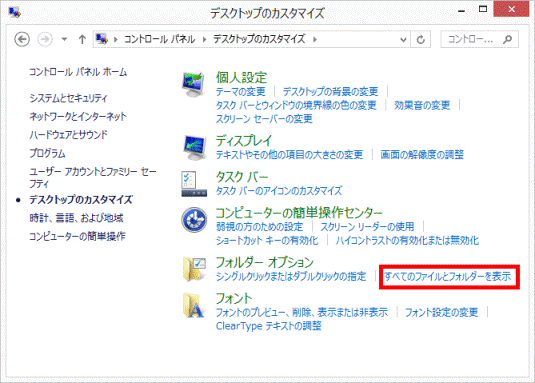The image size is (535, 383).
Task: Click 弱視の方のための設定 link
Action: 259,227
